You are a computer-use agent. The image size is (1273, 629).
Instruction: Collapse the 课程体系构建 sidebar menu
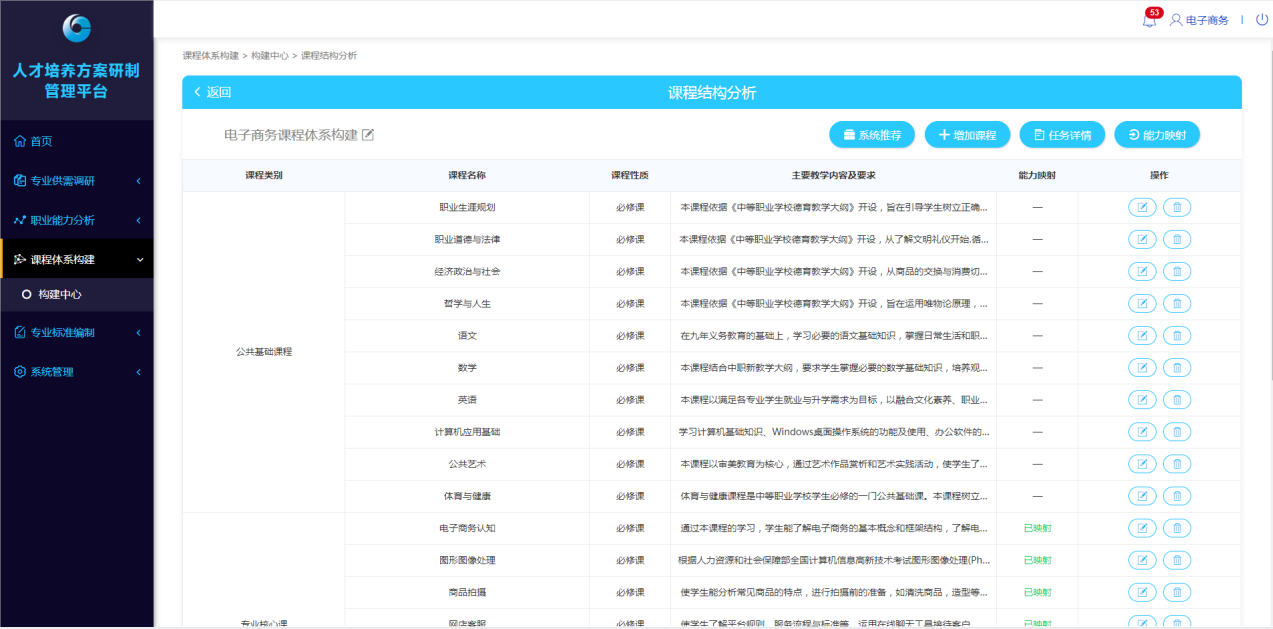[76, 259]
